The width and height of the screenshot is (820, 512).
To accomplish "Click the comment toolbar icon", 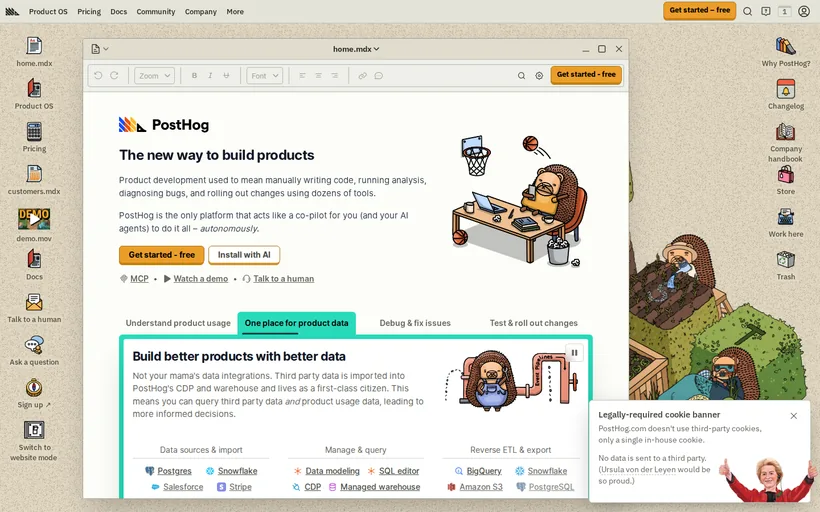I will tap(379, 75).
